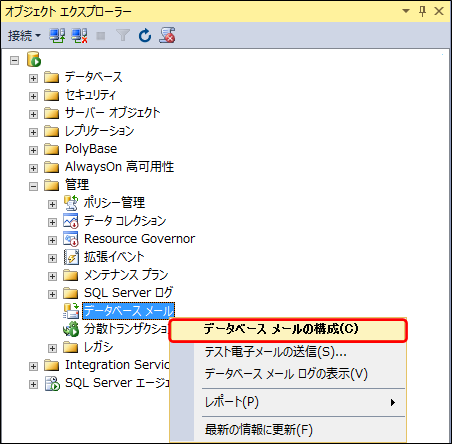Expand the PolyBase folder
This screenshot has height=444, width=452.
[33, 150]
